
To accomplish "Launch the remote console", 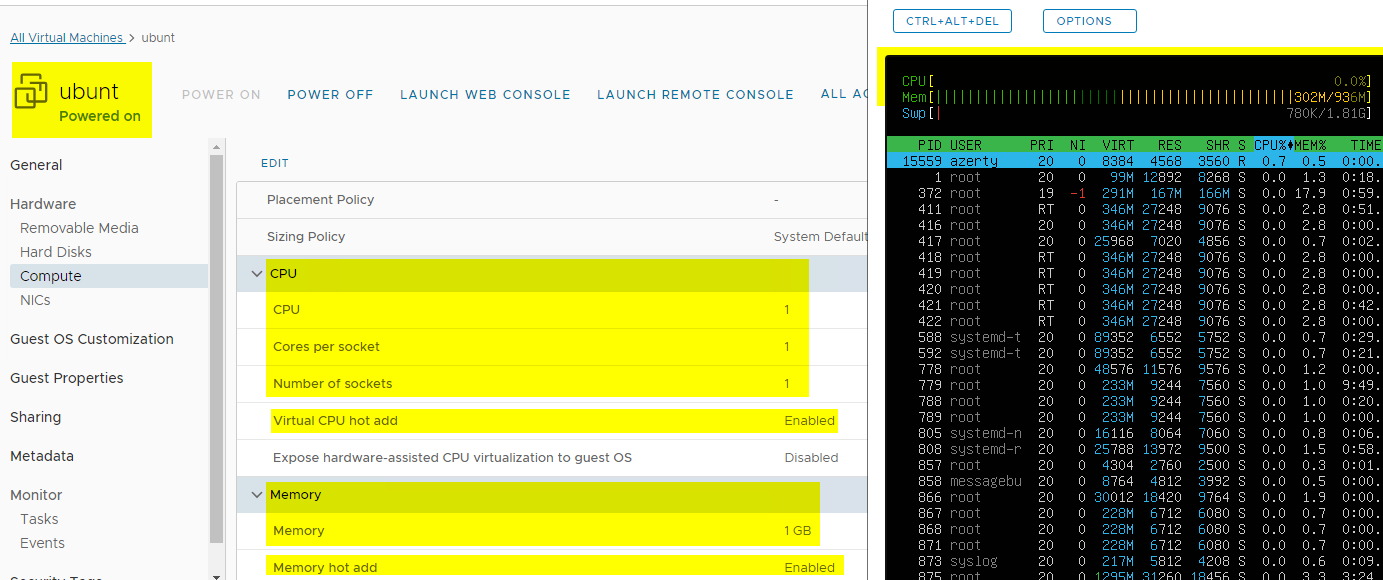I will pyautogui.click(x=695, y=95).
